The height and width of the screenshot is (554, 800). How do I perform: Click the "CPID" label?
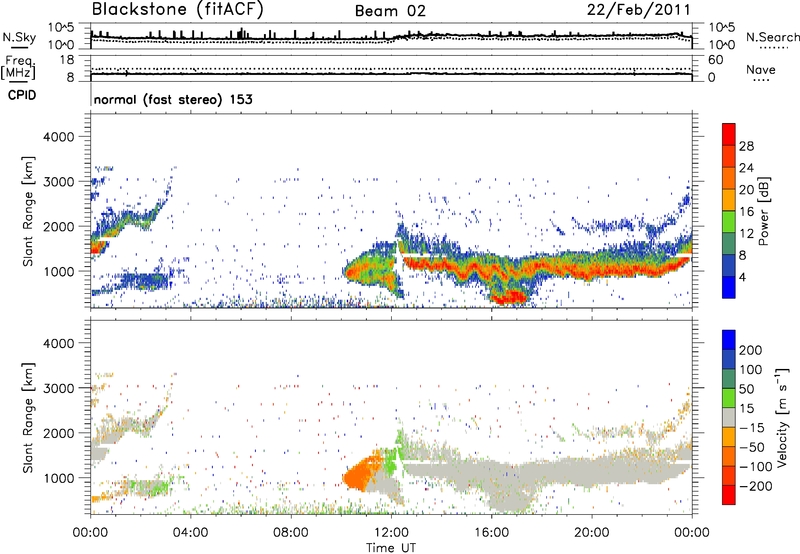coord(22,95)
